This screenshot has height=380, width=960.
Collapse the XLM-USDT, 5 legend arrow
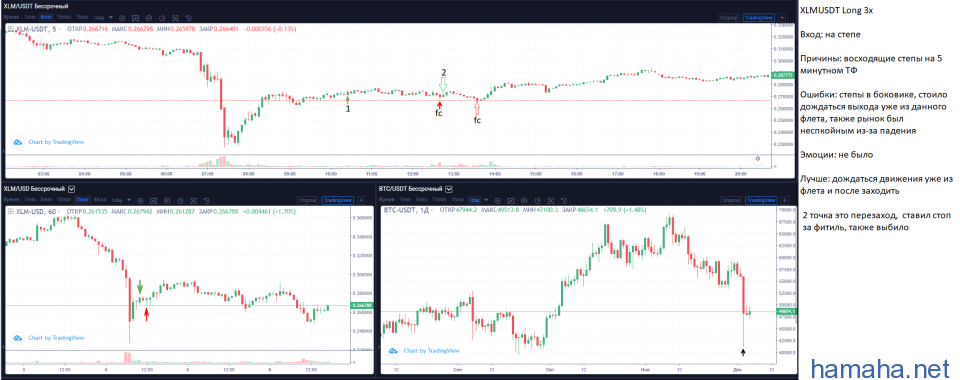59,29
